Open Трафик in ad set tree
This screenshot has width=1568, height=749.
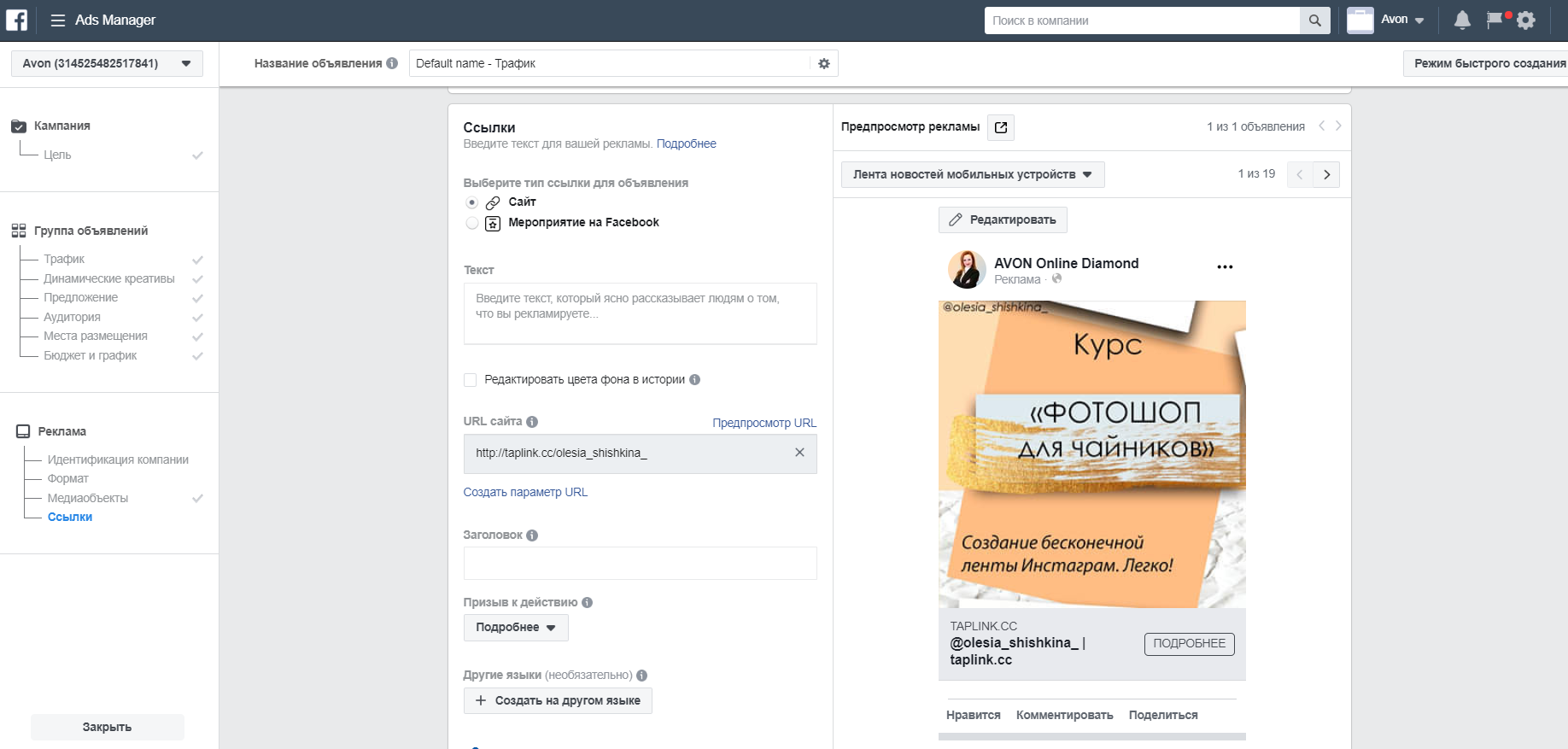pyautogui.click(x=64, y=260)
